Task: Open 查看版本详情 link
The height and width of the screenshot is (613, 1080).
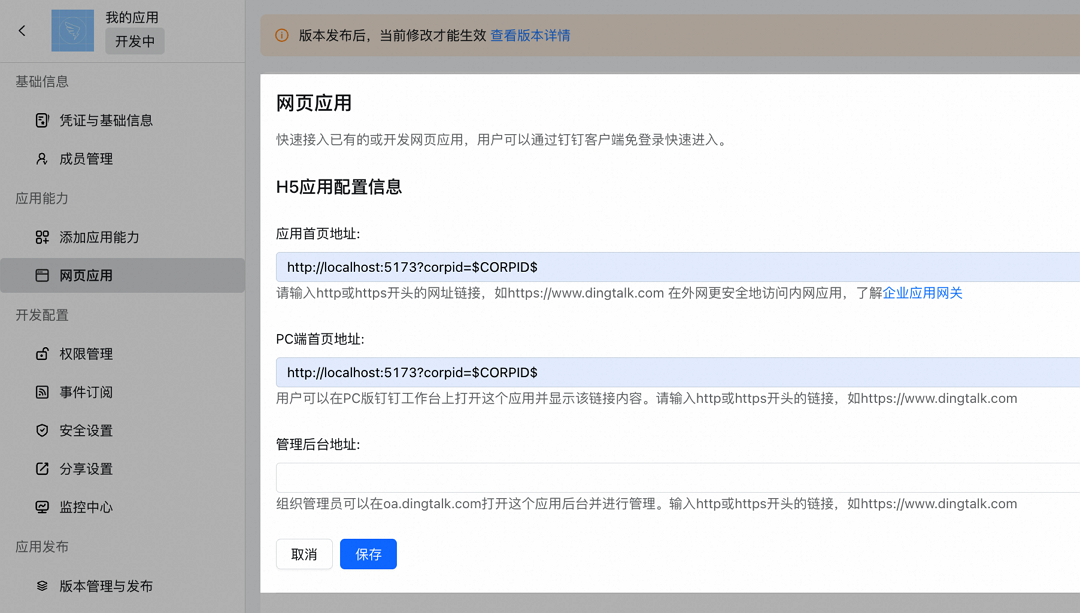Action: (530, 35)
